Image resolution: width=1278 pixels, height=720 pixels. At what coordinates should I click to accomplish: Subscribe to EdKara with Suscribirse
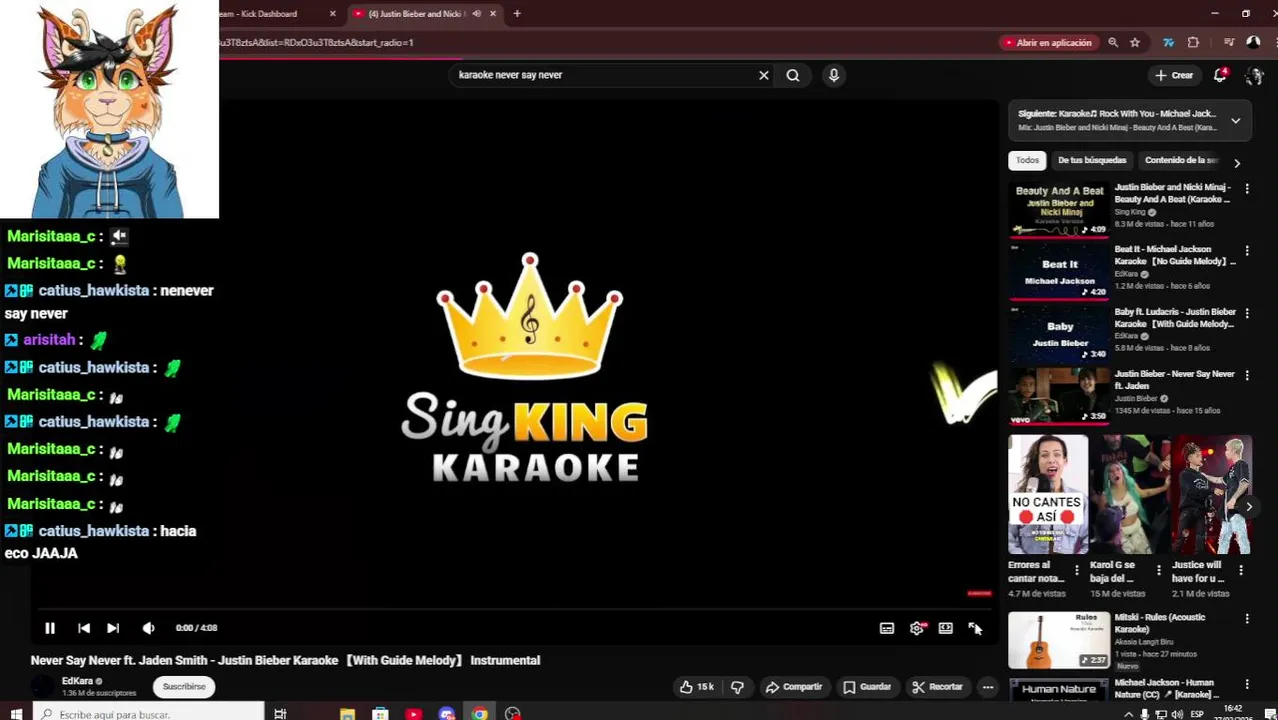click(184, 687)
